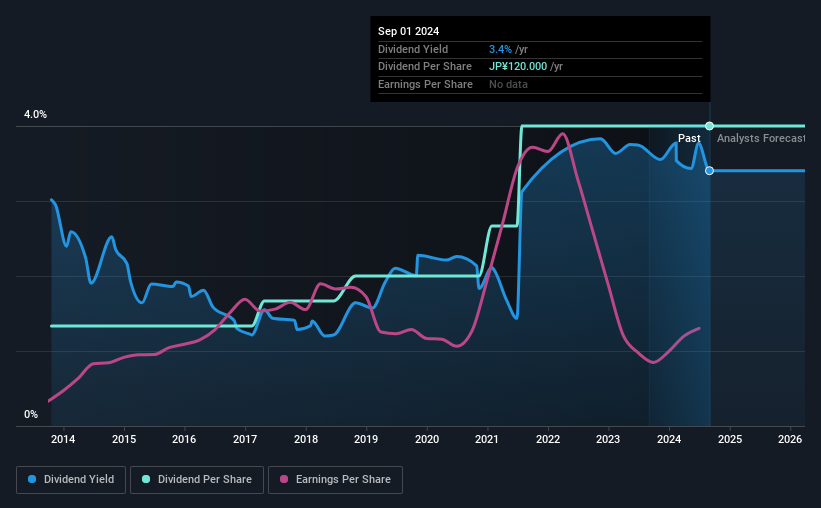This screenshot has width=821, height=508.
Task: Click the tooltip 'Earnings Per Share' row label
Action: coord(425,84)
